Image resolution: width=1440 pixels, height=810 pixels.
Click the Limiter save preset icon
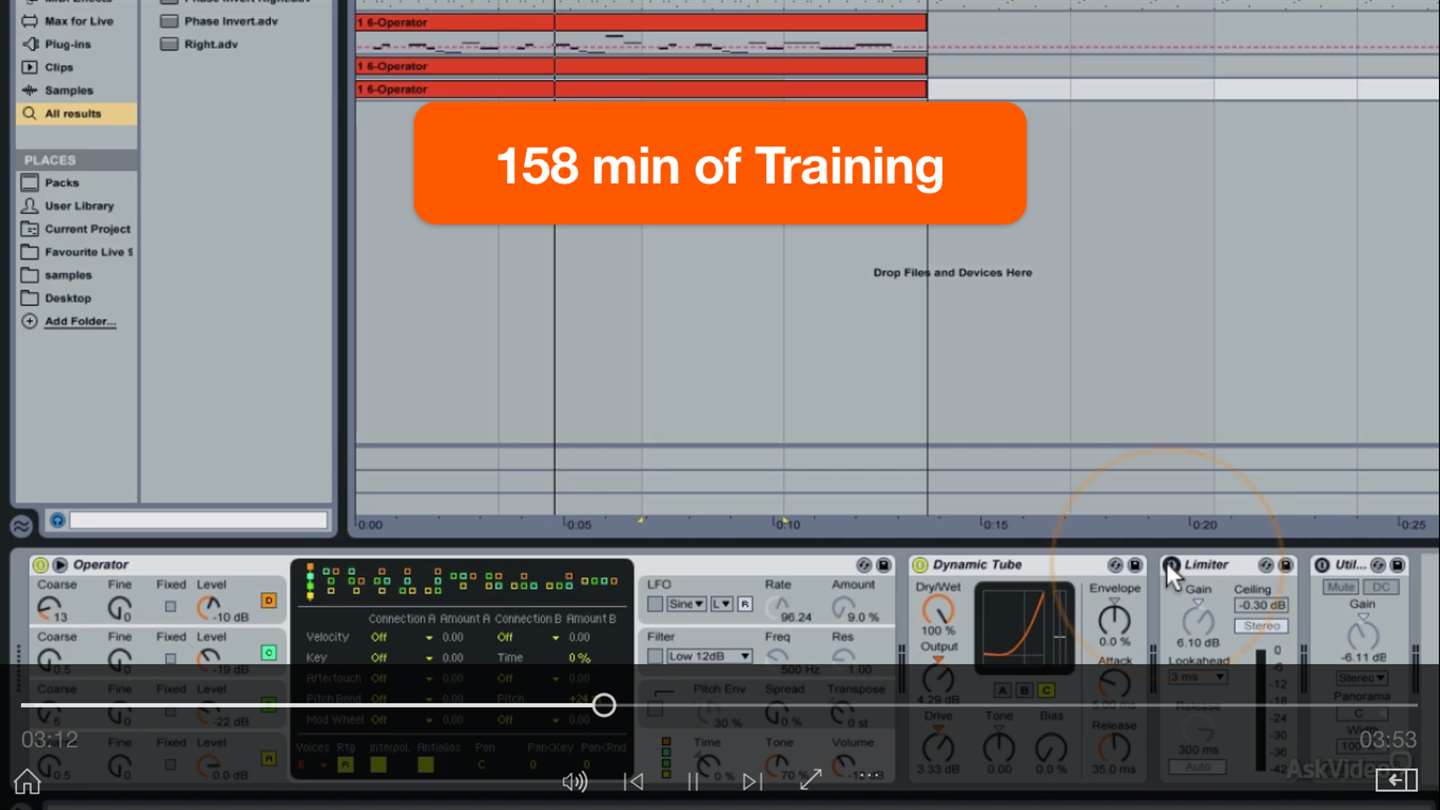[1286, 565]
